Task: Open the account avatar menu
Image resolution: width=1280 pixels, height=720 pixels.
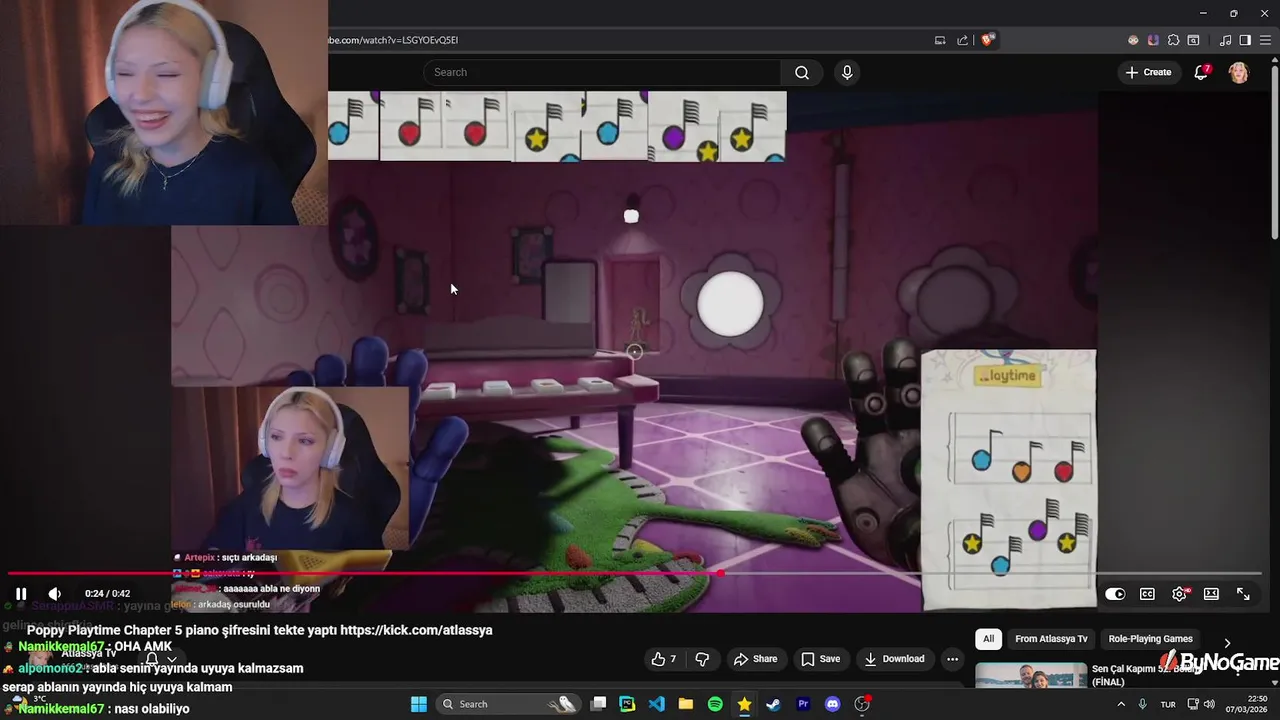Action: point(1239,72)
